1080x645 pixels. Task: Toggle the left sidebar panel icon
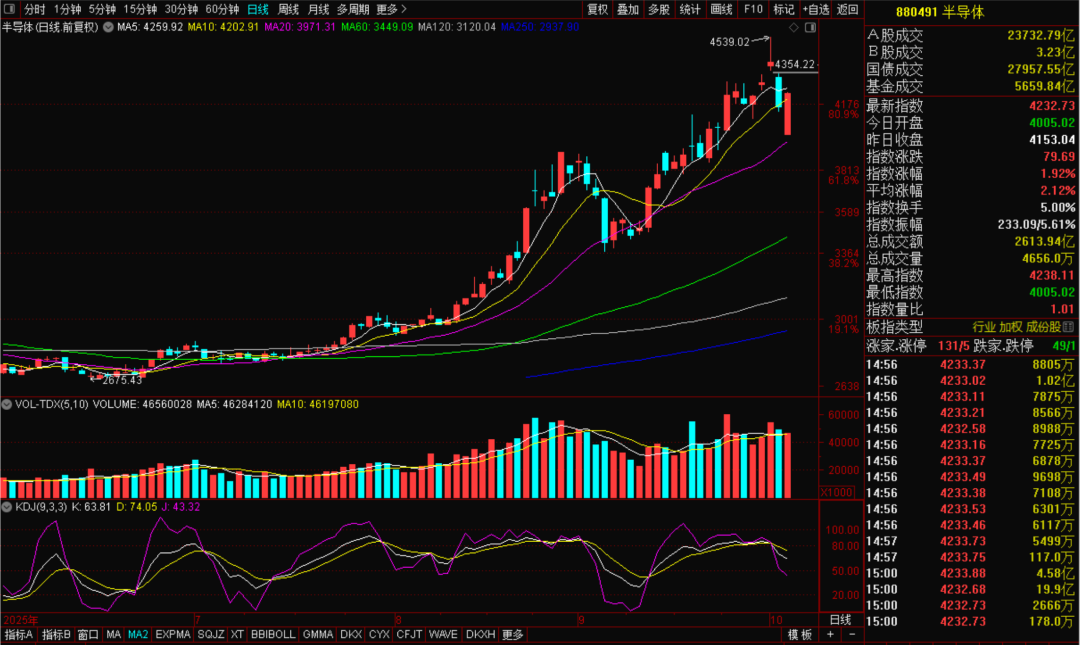point(10,9)
